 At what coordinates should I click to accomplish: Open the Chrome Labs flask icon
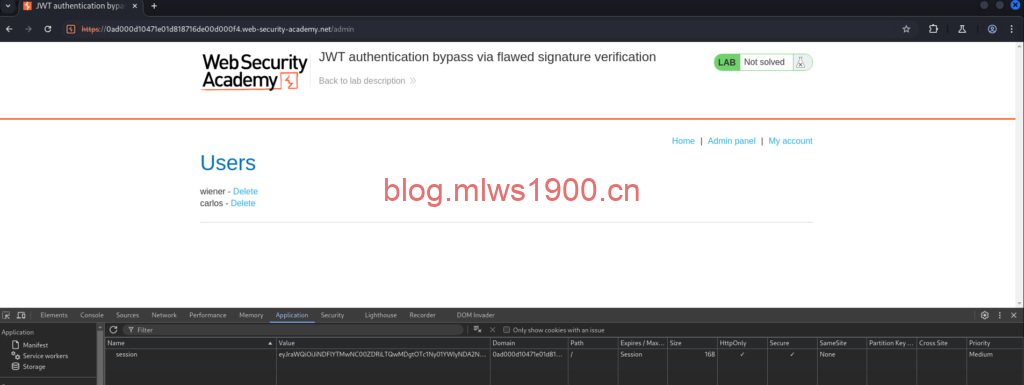pos(962,29)
